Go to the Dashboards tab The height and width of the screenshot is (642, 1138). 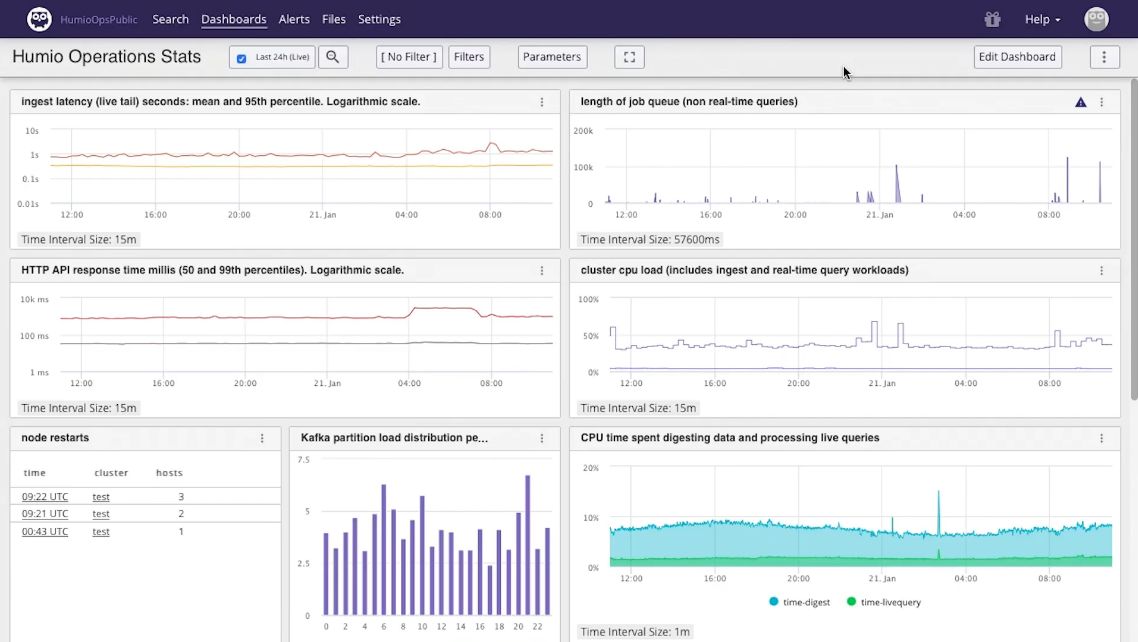[x=234, y=20]
